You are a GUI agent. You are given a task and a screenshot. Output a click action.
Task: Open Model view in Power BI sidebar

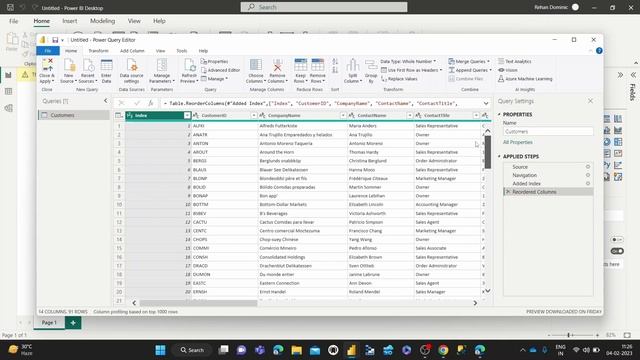pos(9,108)
